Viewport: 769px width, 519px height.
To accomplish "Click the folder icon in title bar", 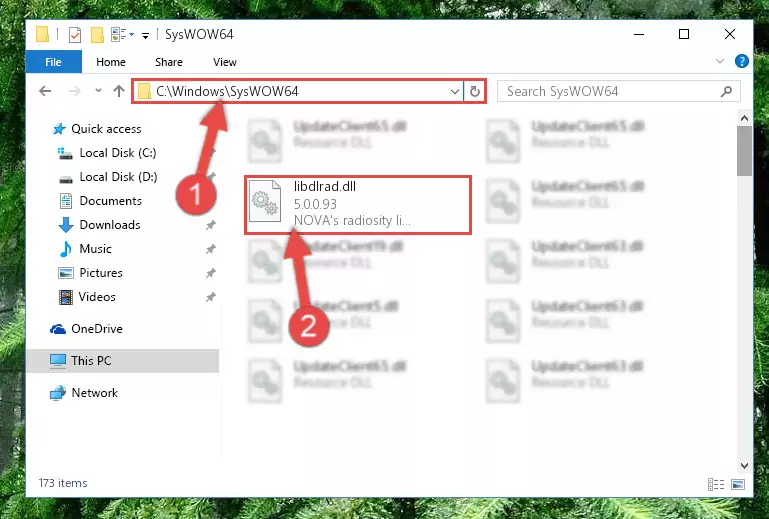I will coord(43,35).
